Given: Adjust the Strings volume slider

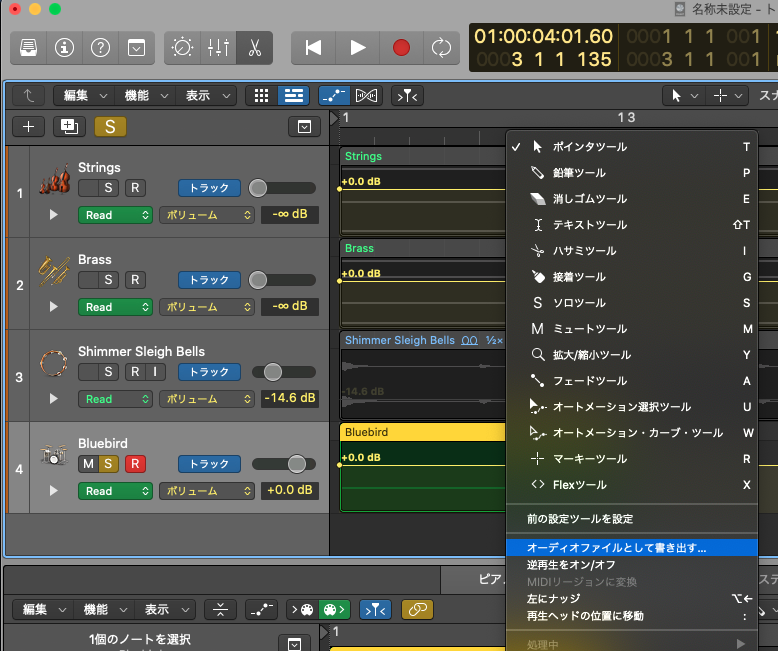Looking at the screenshot, I should click(x=258, y=188).
